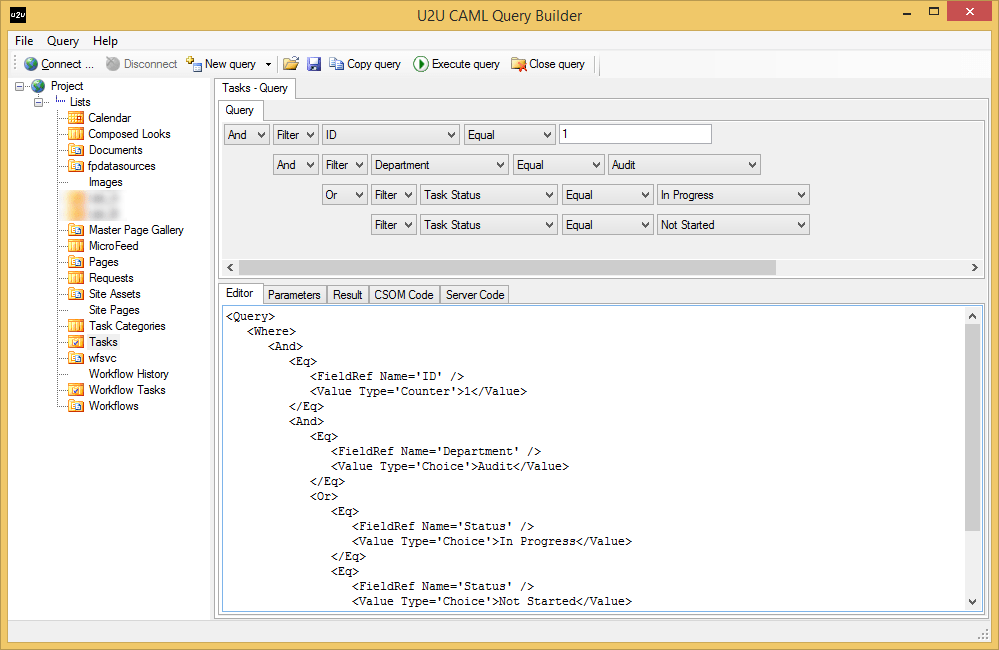Collapse the Project tree node
Image resolution: width=999 pixels, height=650 pixels.
pyautogui.click(x=20, y=86)
